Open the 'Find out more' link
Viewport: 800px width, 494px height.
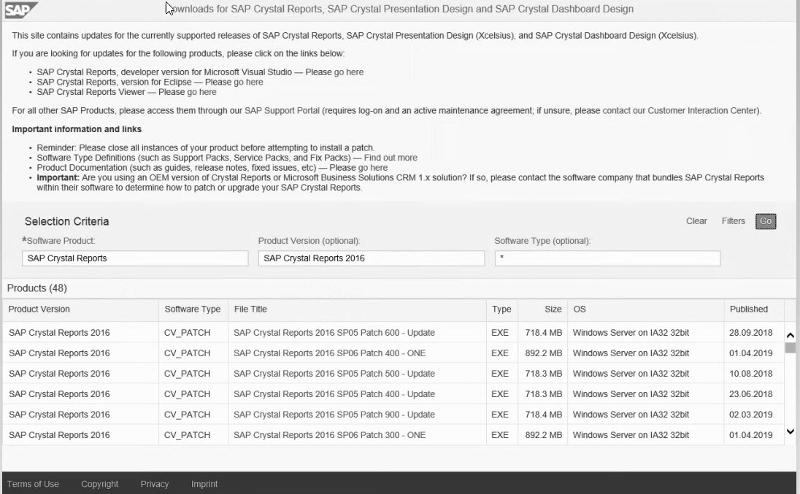[x=390, y=158]
